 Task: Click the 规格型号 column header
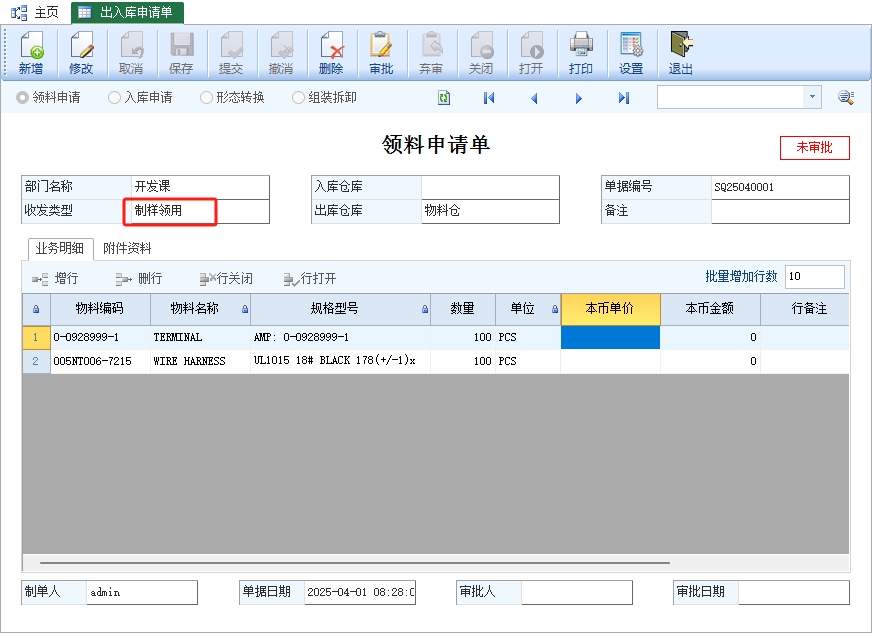click(x=340, y=309)
